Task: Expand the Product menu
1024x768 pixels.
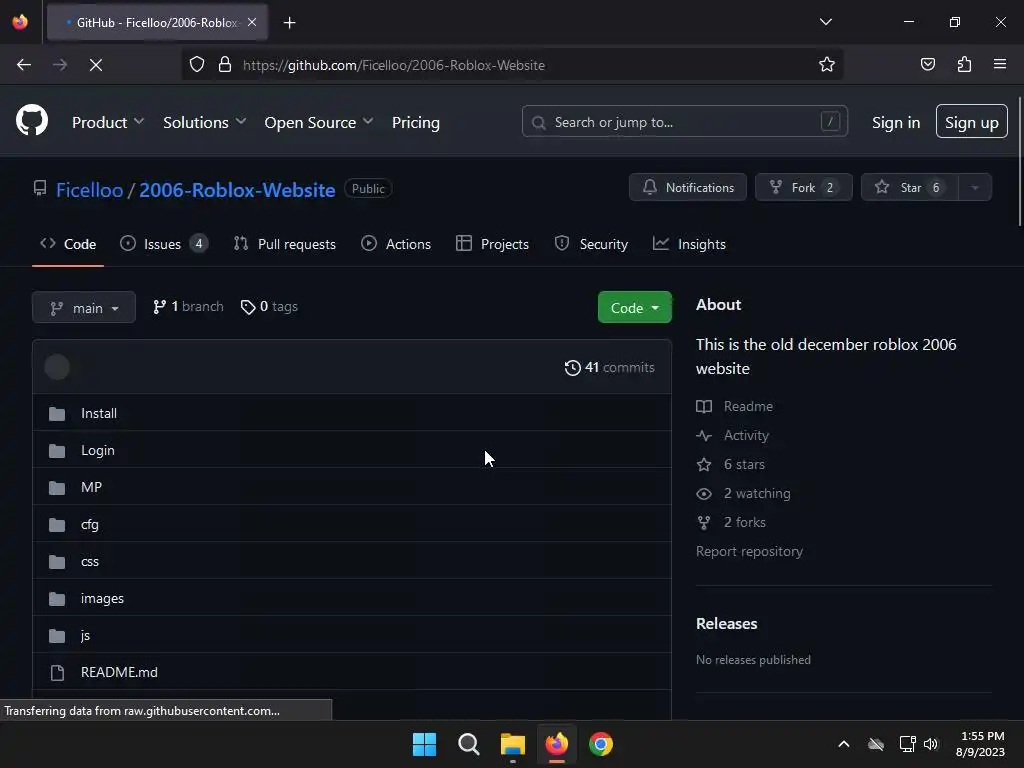Action: [x=108, y=122]
